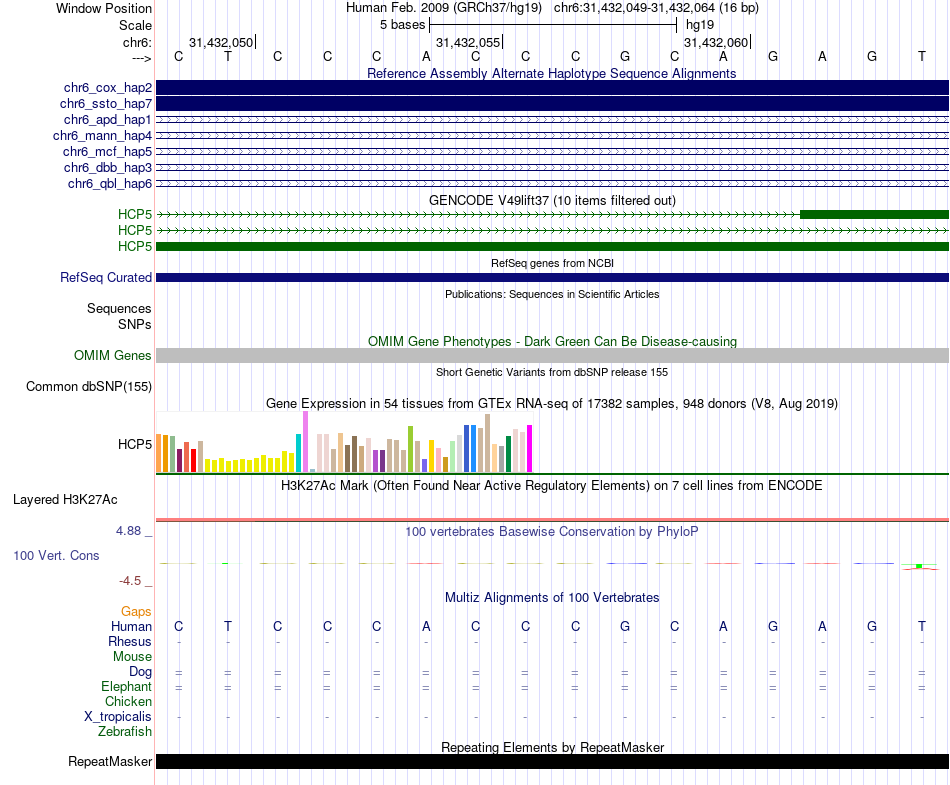Screen dimensions: 950x785
Task: Click the tallest violet bar in GTEx expression chart
Action: click(x=305, y=442)
